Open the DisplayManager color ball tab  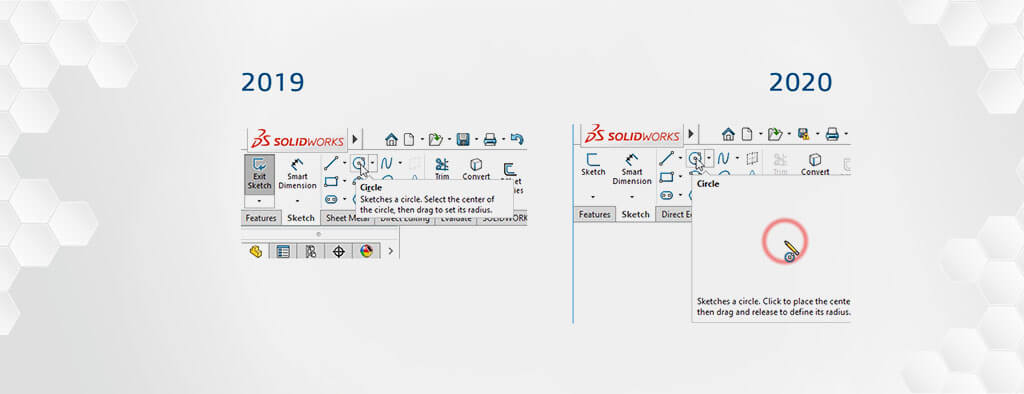(366, 251)
